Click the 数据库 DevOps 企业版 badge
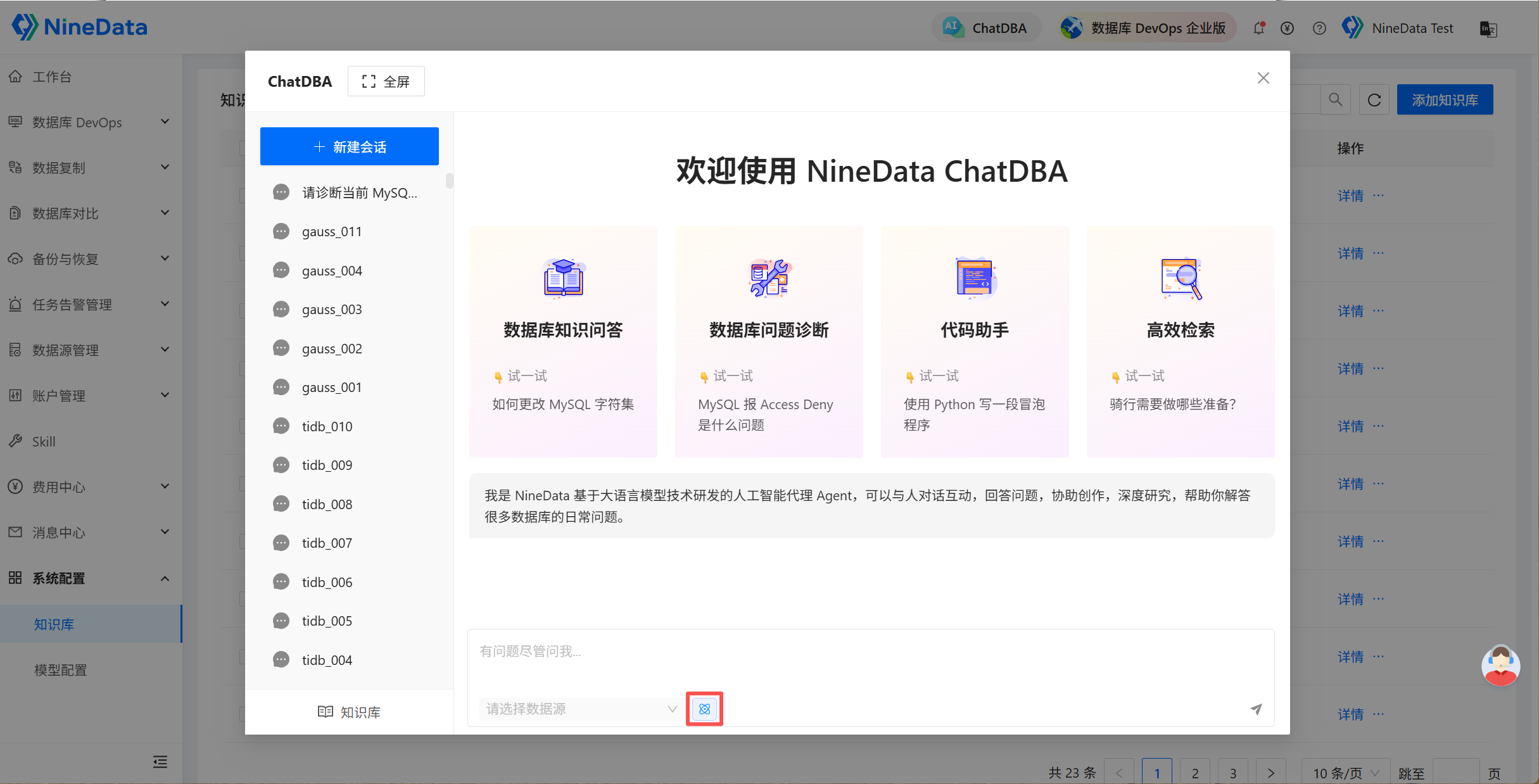1539x784 pixels. click(x=1146, y=28)
